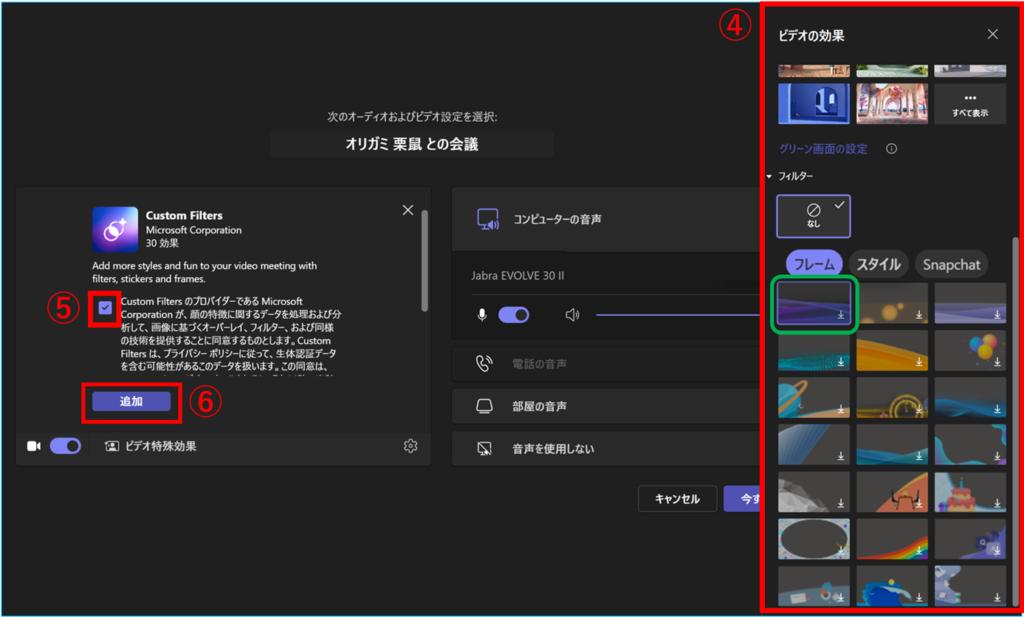The image size is (1024, 617).
Task: Switch to the スタイル tab
Action: pos(877,264)
